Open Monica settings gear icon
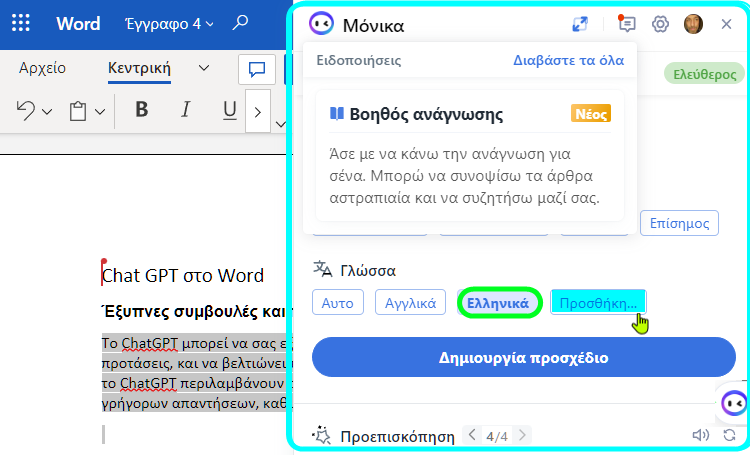Image resolution: width=750 pixels, height=455 pixels. (x=660, y=23)
